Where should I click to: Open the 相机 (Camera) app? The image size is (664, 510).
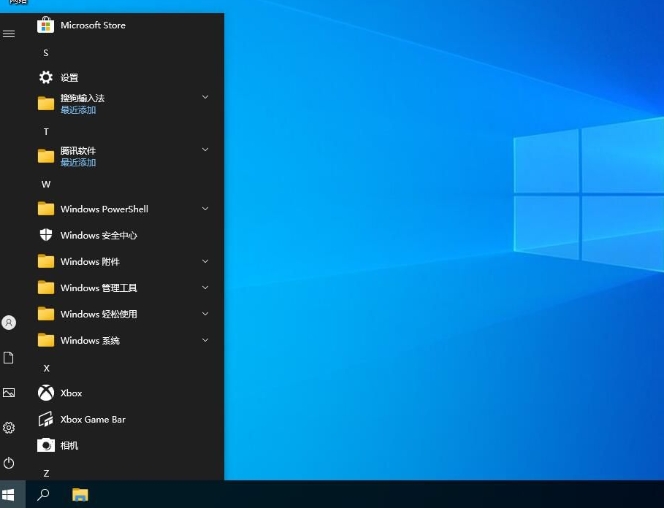pyautogui.click(x=68, y=446)
